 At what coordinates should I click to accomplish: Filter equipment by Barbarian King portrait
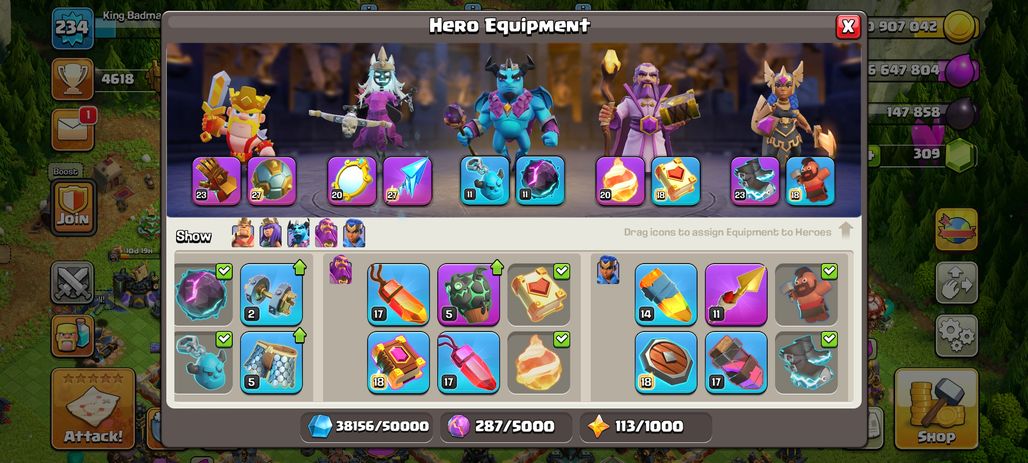[x=243, y=233]
